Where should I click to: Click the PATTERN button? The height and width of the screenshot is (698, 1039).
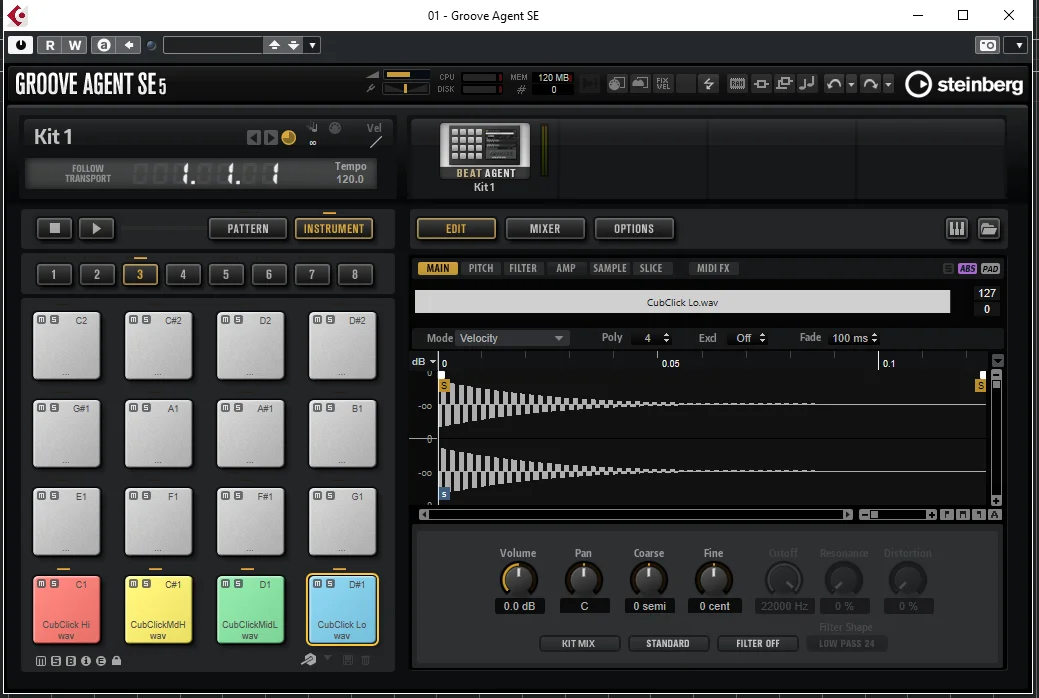click(x=248, y=229)
